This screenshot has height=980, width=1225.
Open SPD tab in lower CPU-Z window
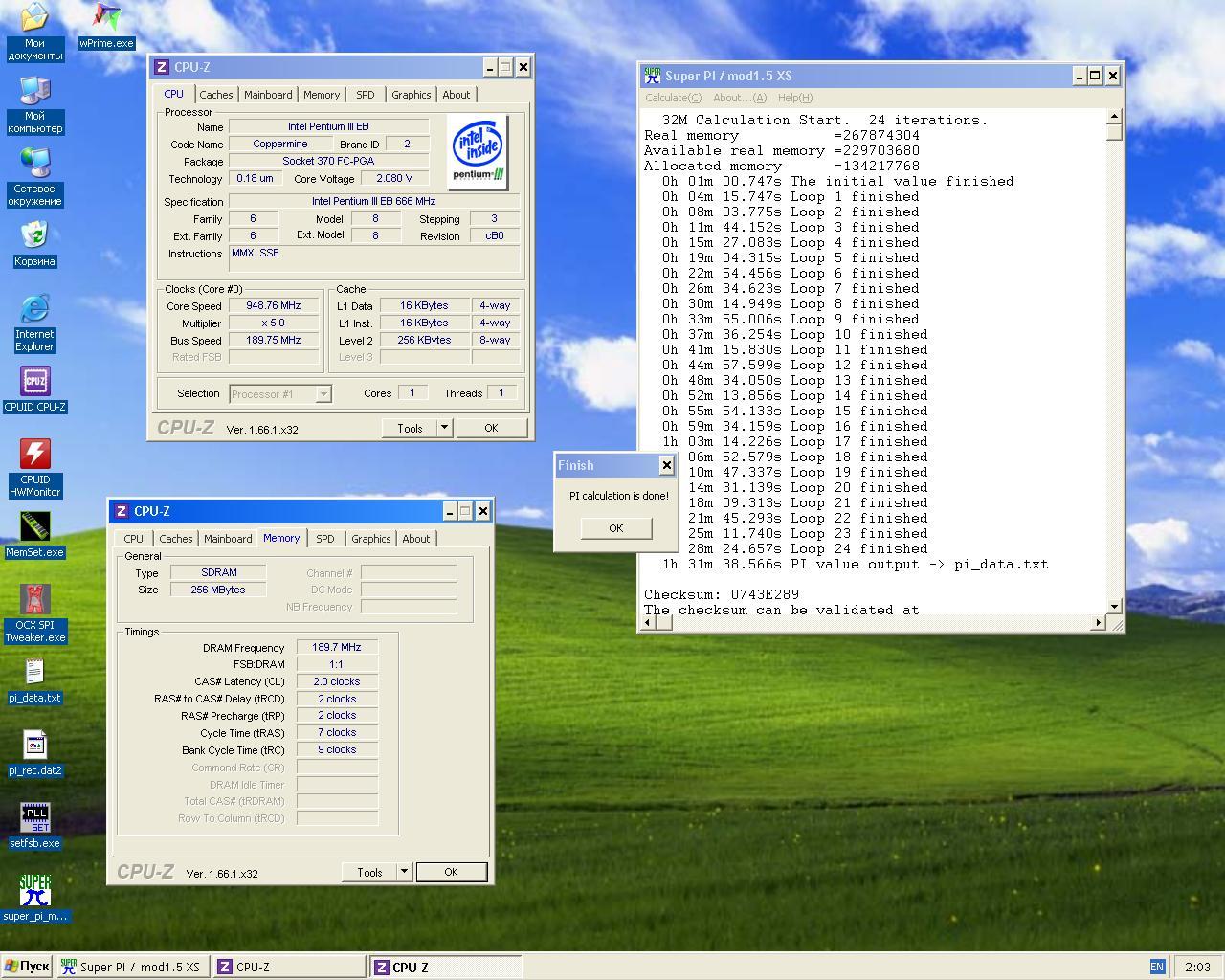click(x=325, y=539)
